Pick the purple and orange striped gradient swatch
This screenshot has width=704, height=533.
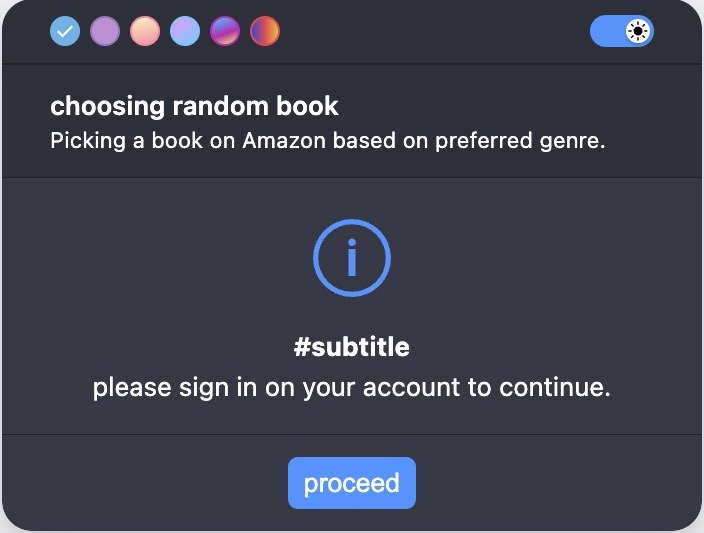click(x=224, y=31)
